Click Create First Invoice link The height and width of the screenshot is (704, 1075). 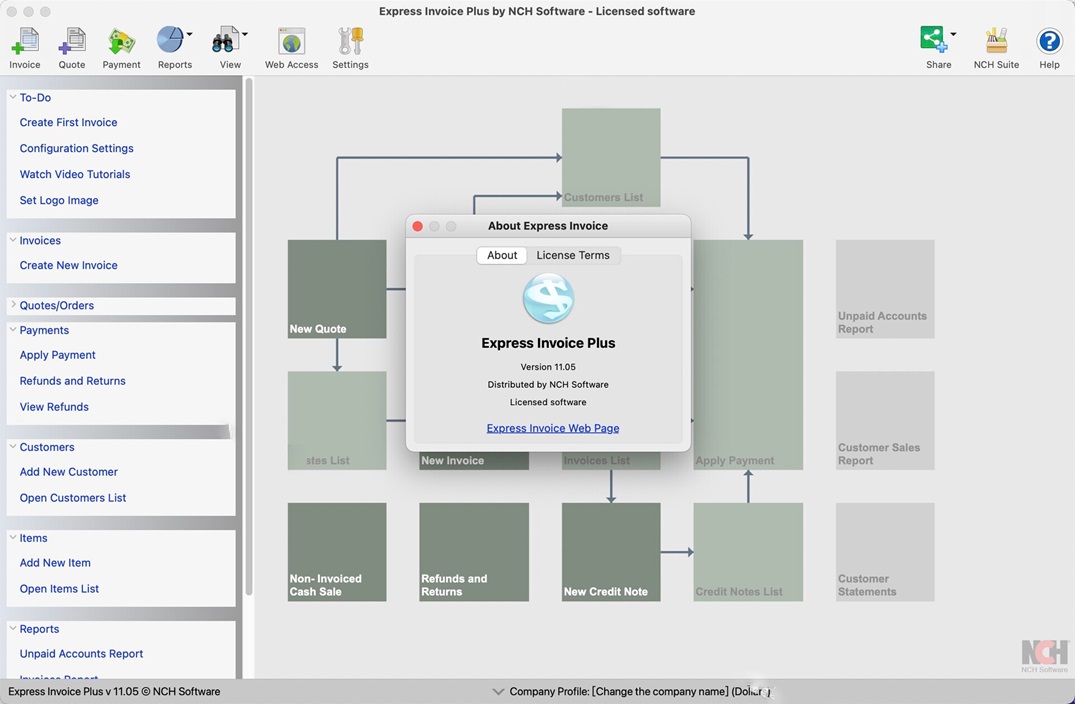tap(69, 122)
